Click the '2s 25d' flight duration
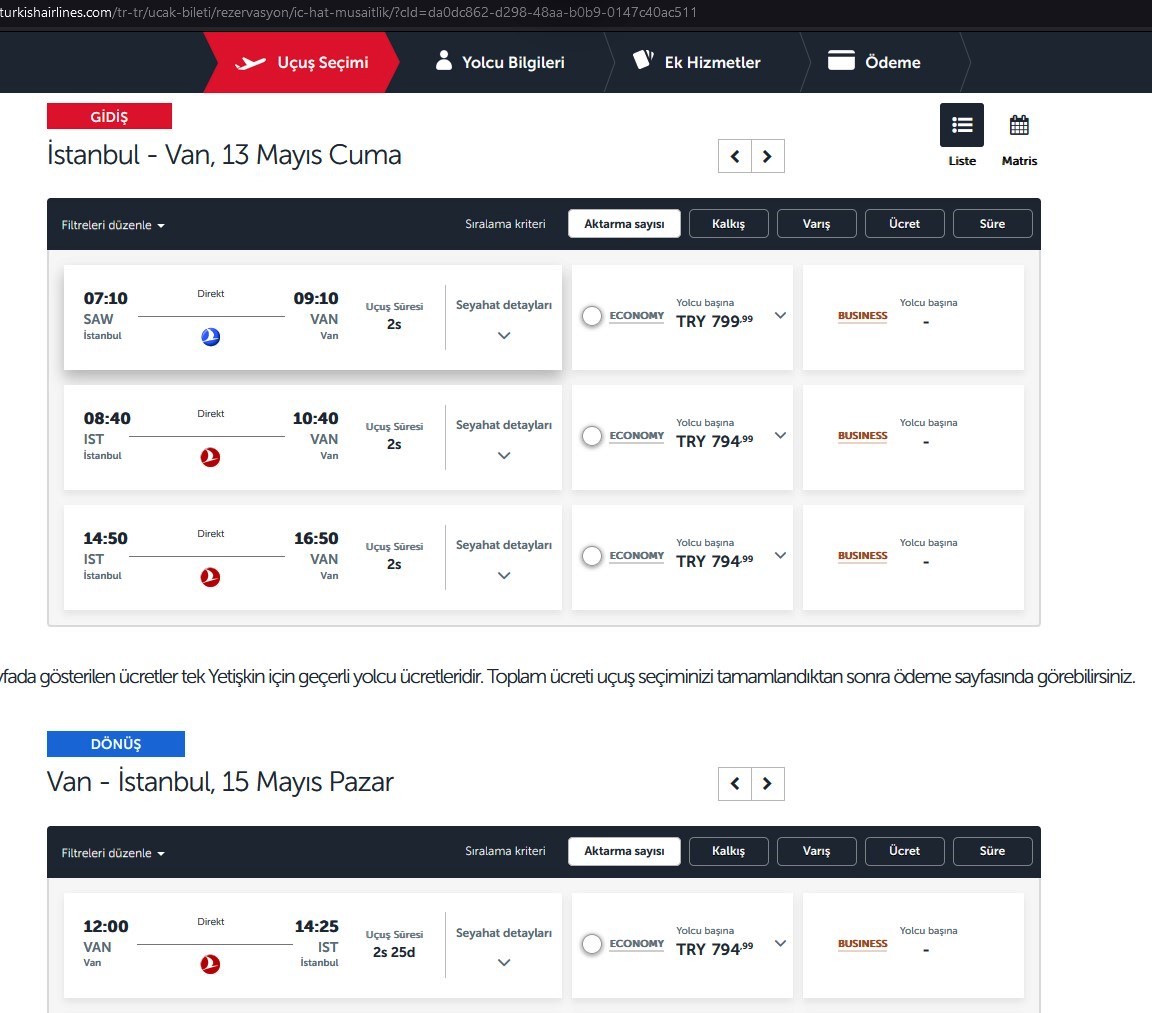The width and height of the screenshot is (1152, 1013). (394, 953)
